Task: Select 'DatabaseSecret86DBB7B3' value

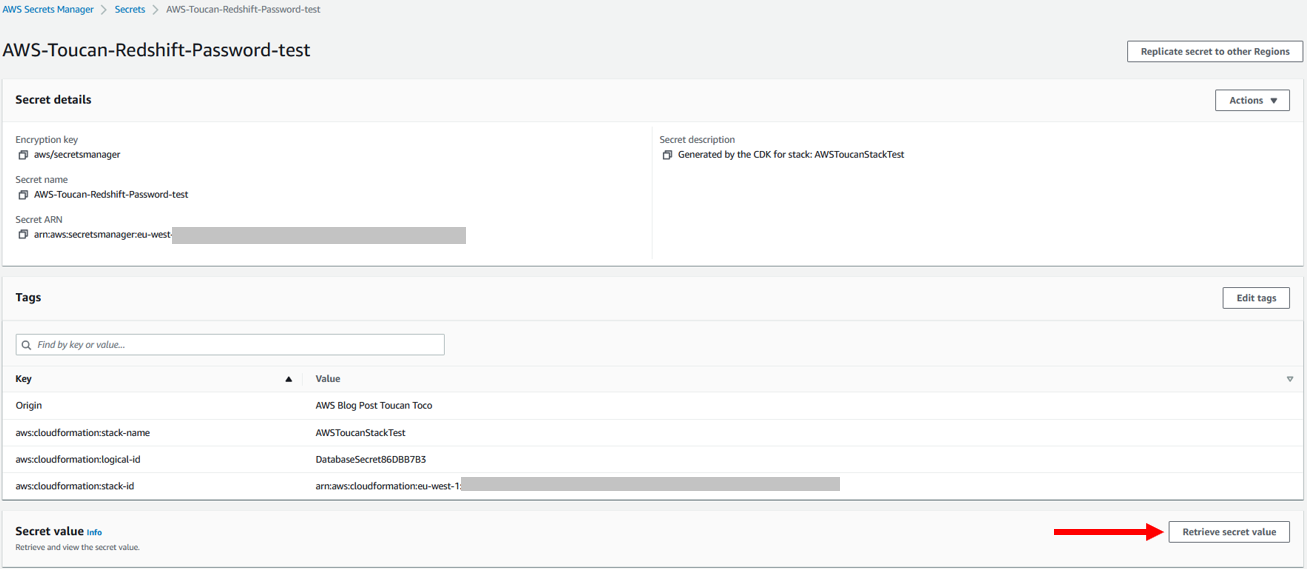Action: pos(371,460)
